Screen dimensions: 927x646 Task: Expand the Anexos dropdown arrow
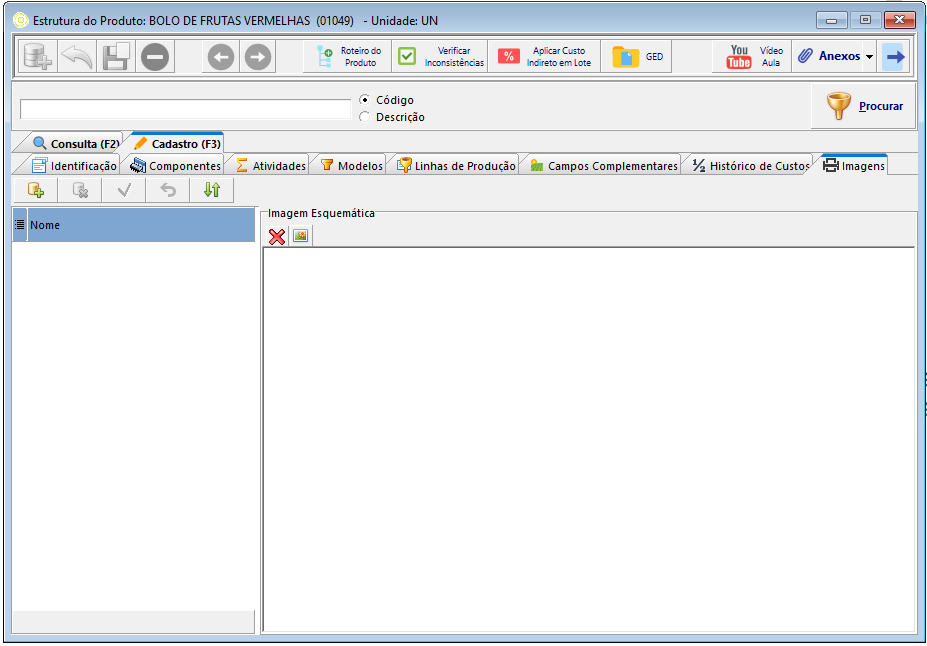pos(870,57)
